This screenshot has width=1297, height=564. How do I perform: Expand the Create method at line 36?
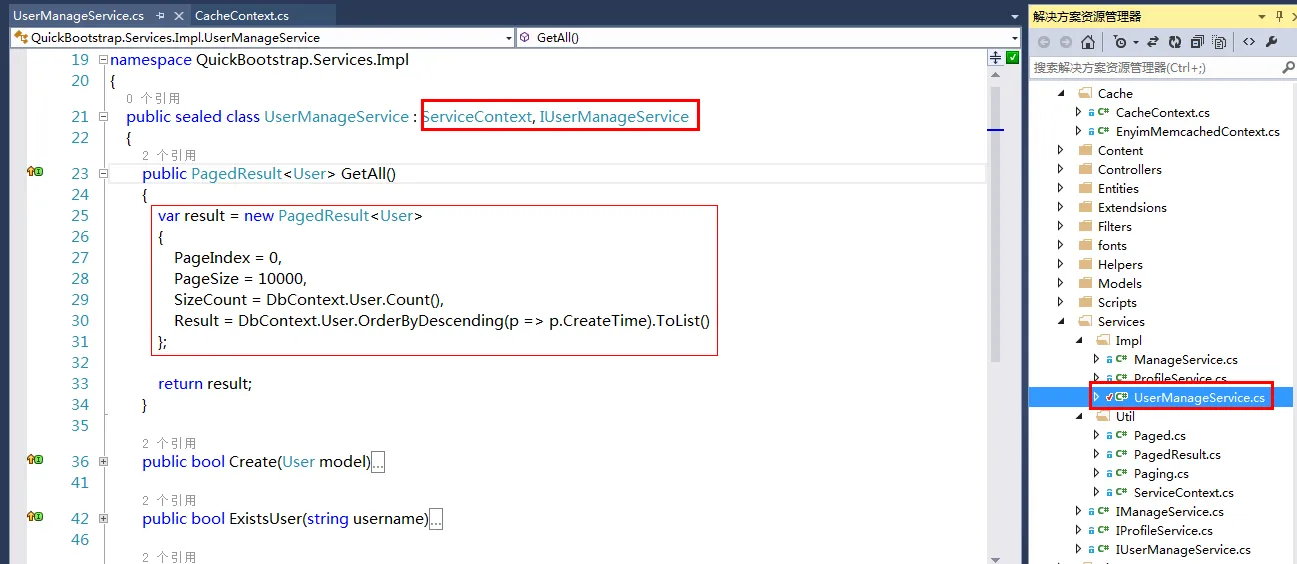coord(103,462)
